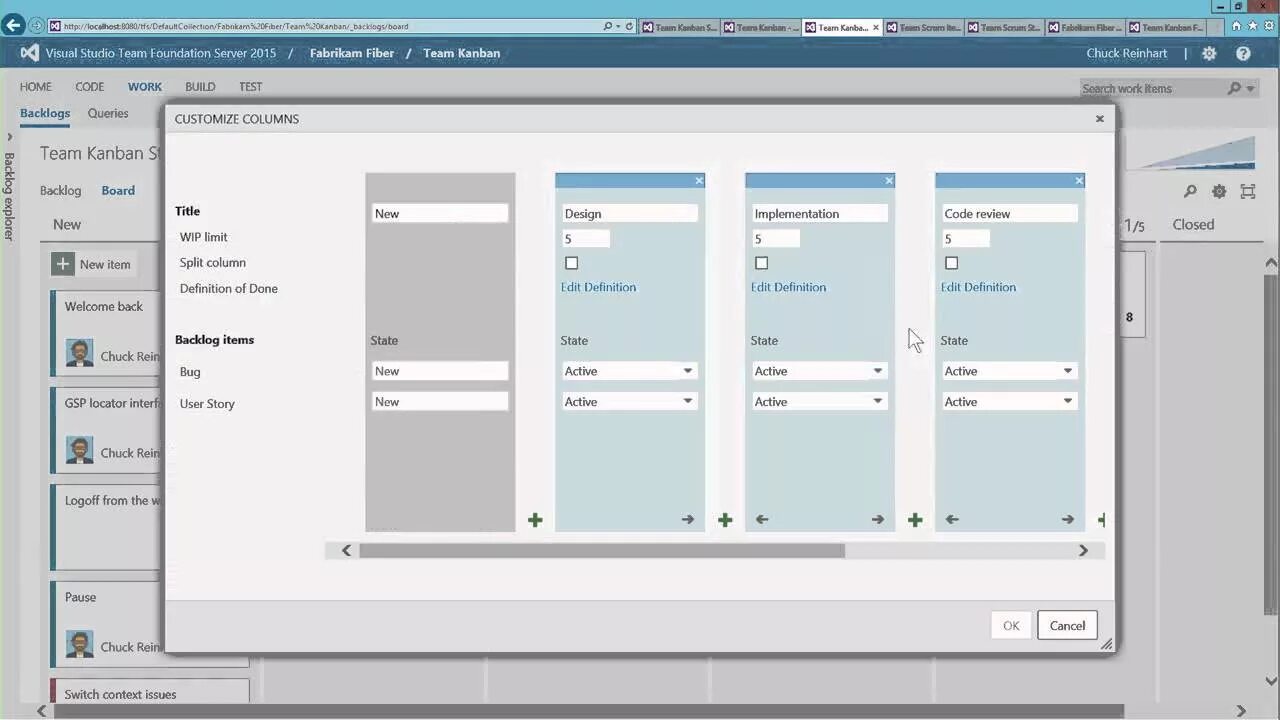Expand the Backlog explorer side panel
The width and height of the screenshot is (1280, 720).
click(9, 138)
